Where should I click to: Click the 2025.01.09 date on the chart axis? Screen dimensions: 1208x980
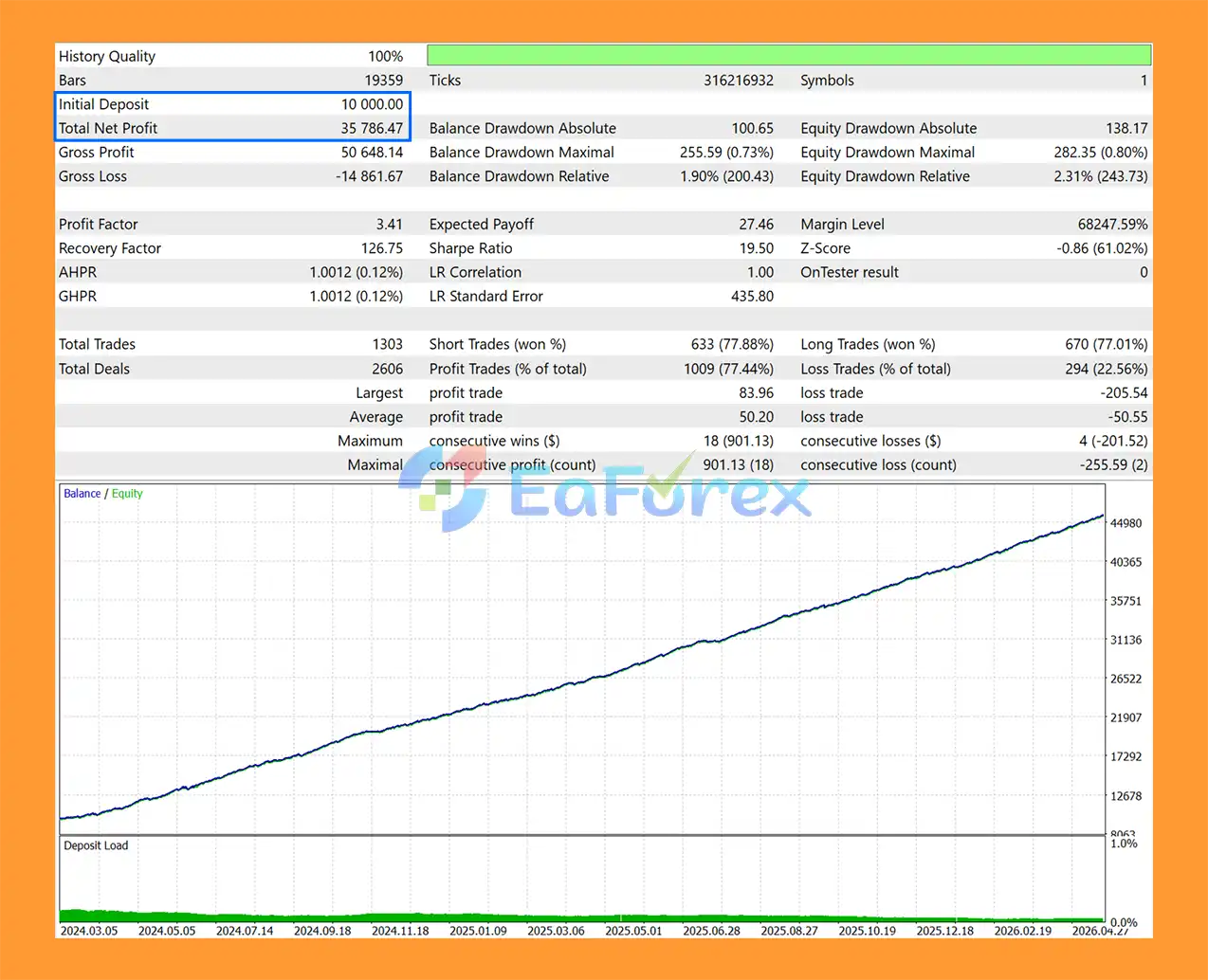[x=478, y=931]
